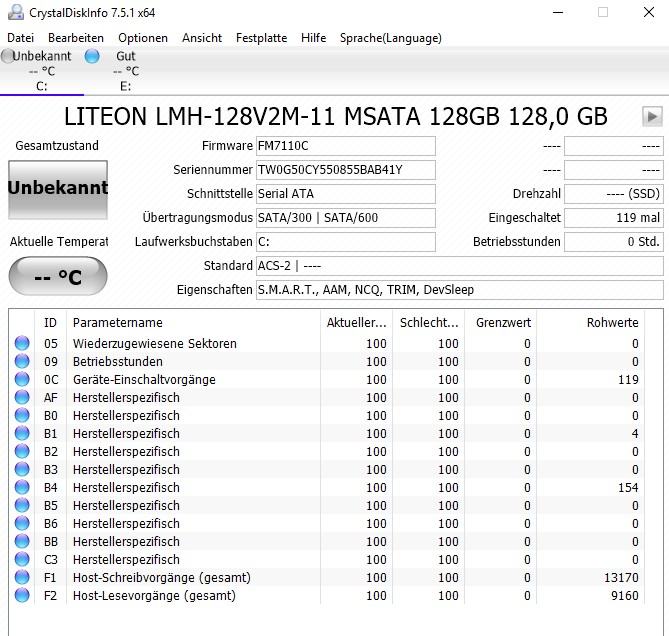Click status icon of row 0C Geräte-Einschaltvorgänge
This screenshot has width=669, height=636.
[x=22, y=379]
